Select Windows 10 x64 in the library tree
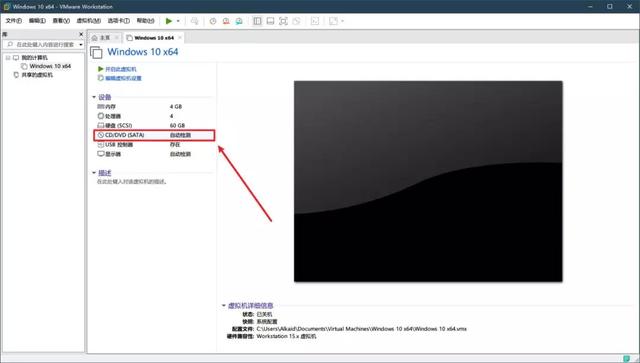640x363 pixels. point(50,66)
